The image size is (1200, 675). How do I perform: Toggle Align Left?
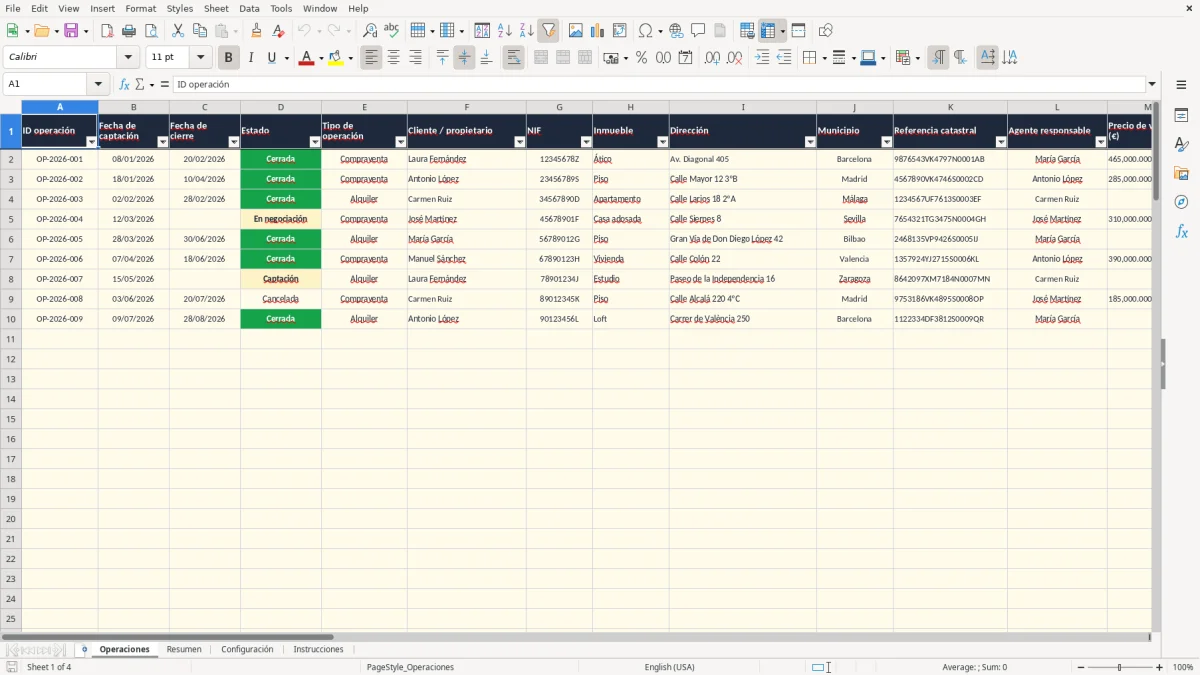tap(372, 58)
